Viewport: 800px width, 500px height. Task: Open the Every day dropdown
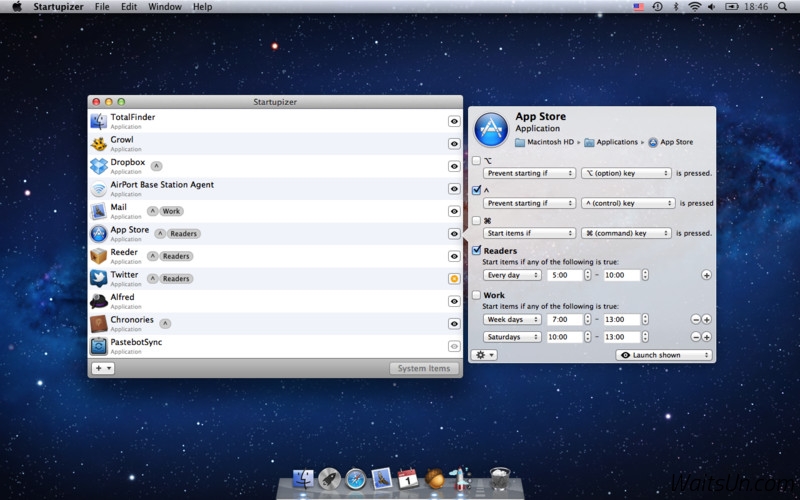(512, 275)
